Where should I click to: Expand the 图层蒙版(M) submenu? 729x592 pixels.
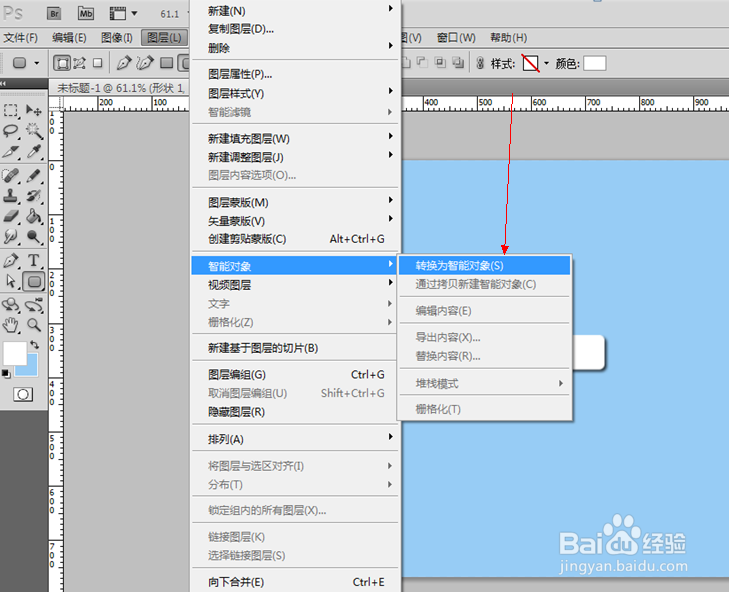click(296, 202)
